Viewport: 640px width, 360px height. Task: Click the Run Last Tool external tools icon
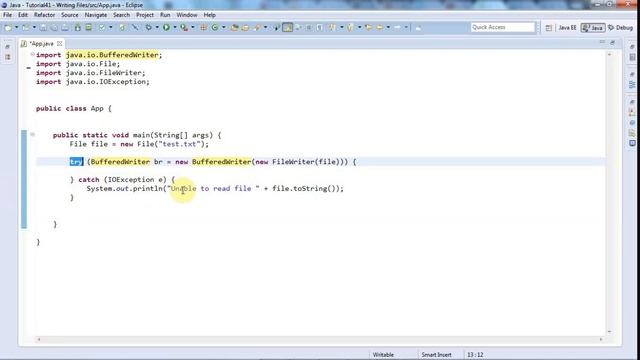[x=184, y=28]
